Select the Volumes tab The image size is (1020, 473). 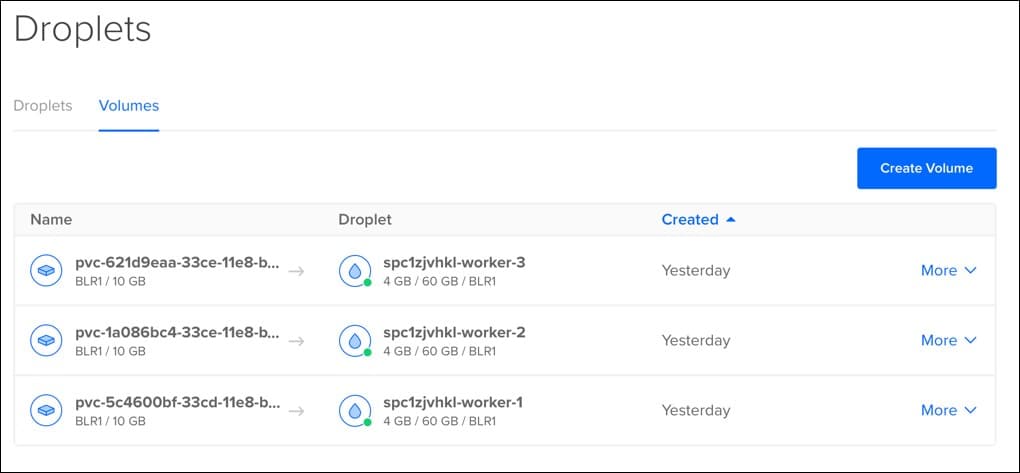[x=129, y=105]
